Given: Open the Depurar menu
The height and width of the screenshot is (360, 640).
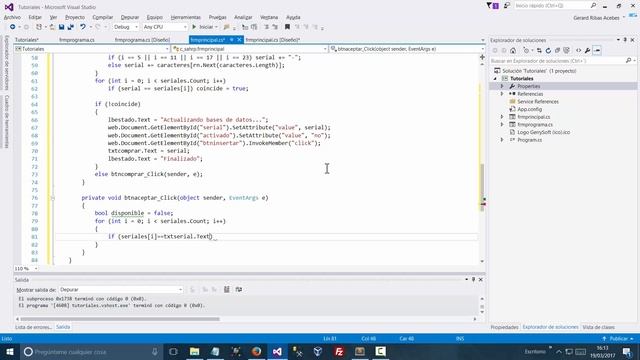Looking at the screenshot, I should [x=130, y=17].
